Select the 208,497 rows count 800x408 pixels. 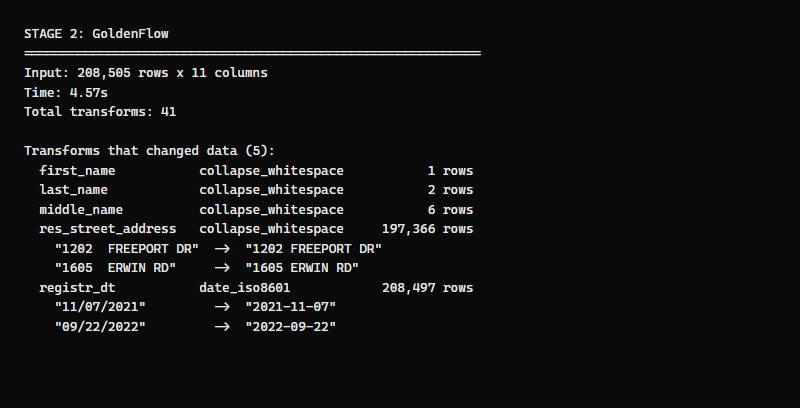coord(427,287)
